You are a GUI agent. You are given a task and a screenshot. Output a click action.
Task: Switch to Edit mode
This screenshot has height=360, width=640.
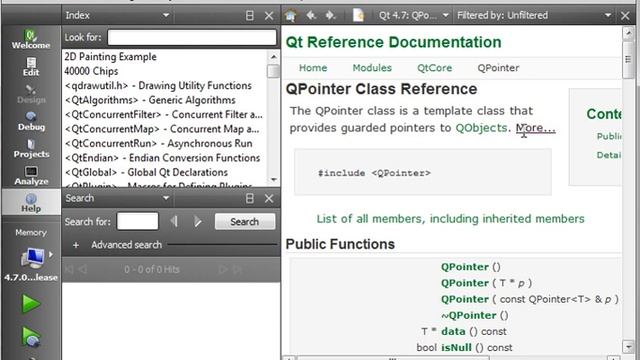[x=31, y=67]
